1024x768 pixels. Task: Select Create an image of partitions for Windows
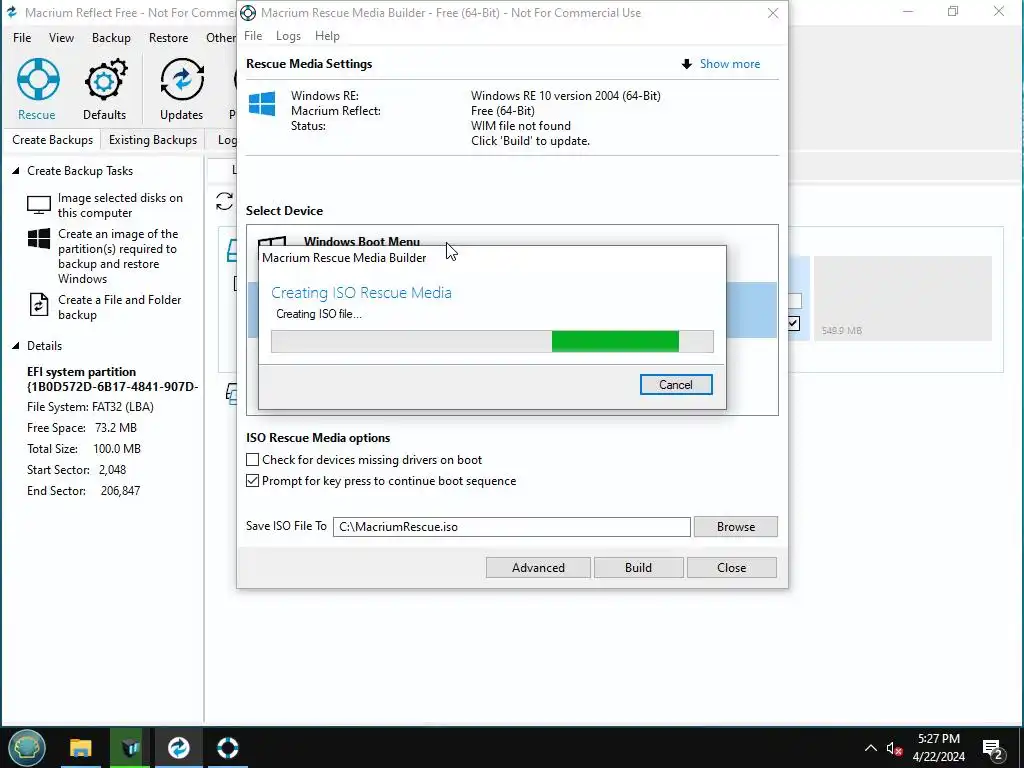click(118, 256)
